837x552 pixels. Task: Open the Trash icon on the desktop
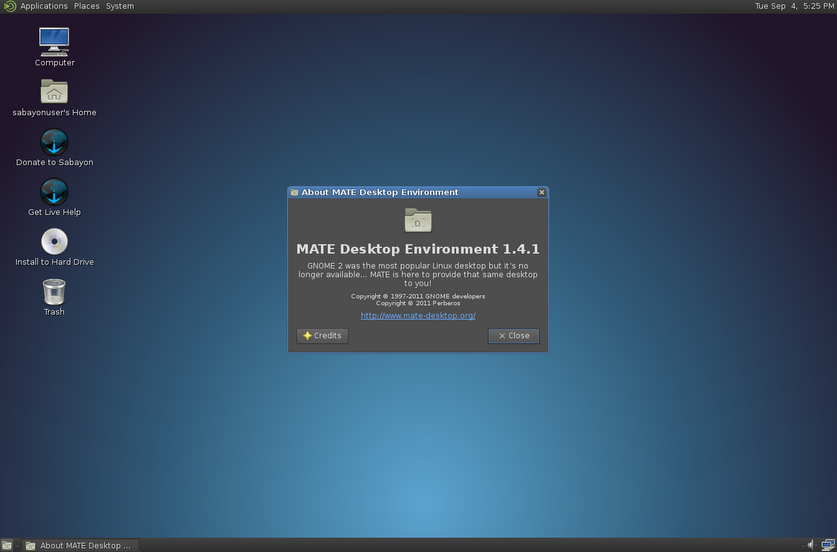[x=54, y=292]
